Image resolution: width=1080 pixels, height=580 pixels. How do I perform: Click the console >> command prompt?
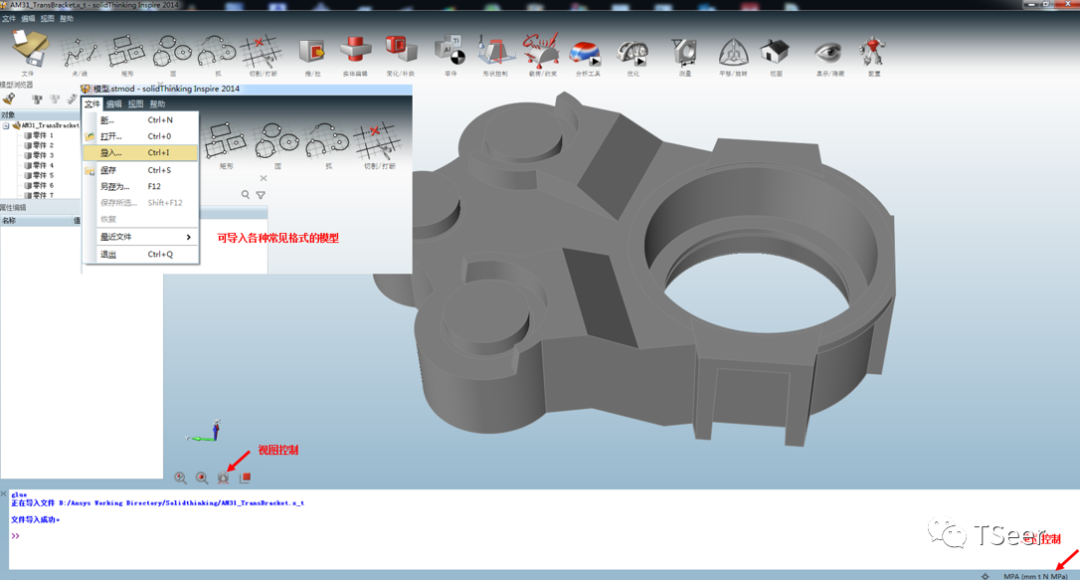(15, 536)
